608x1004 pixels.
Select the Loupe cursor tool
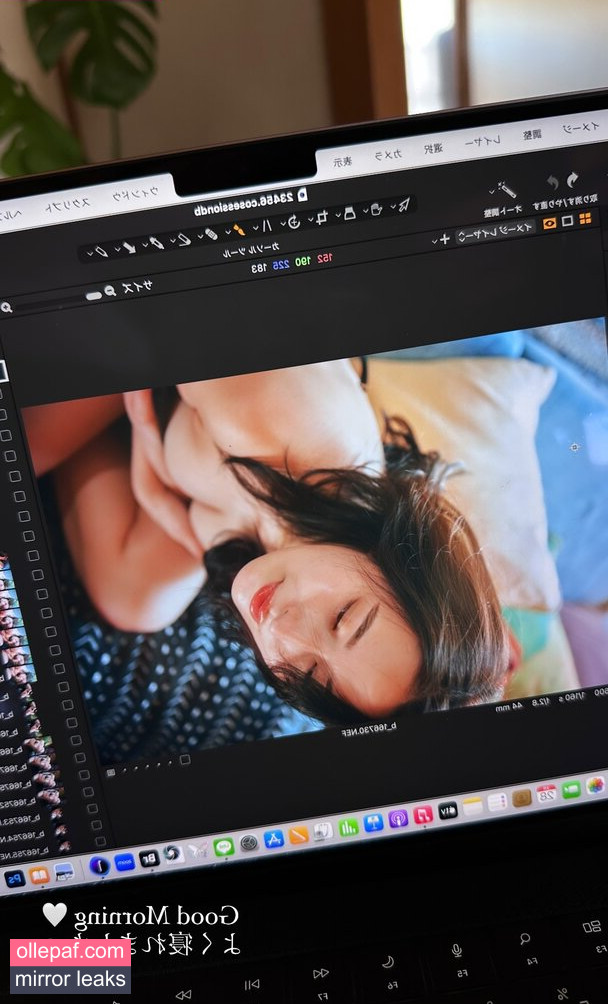pos(349,213)
